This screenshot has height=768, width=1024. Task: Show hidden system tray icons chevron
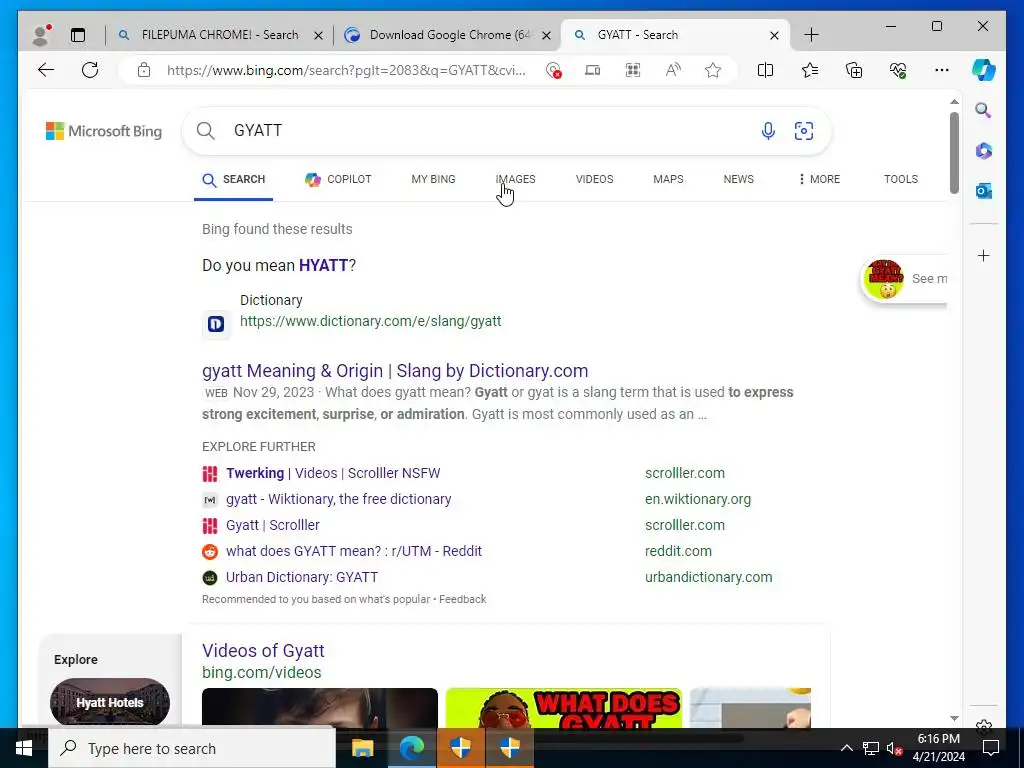click(846, 748)
